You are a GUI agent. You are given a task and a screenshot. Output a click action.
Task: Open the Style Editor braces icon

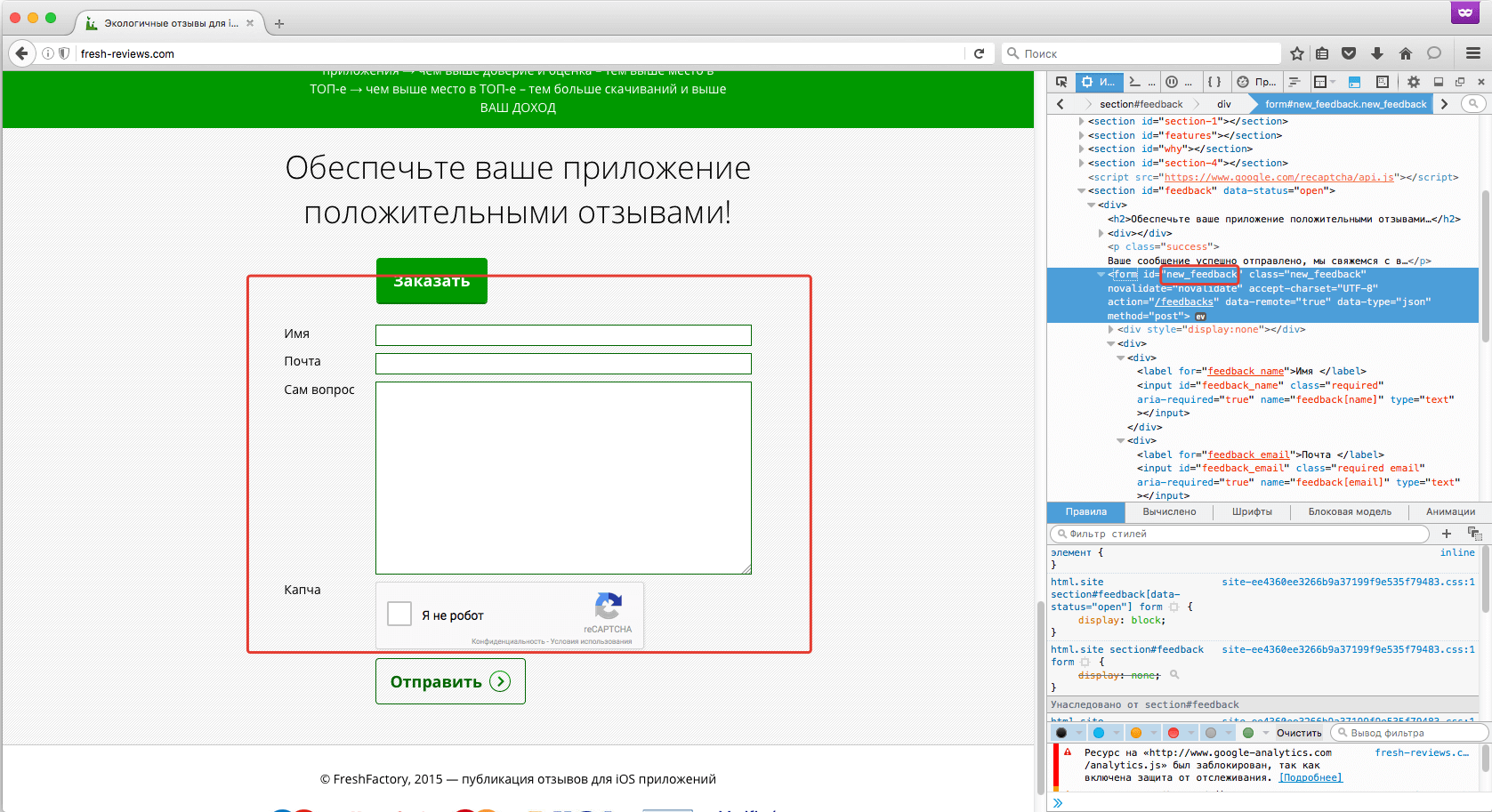pyautogui.click(x=1214, y=82)
